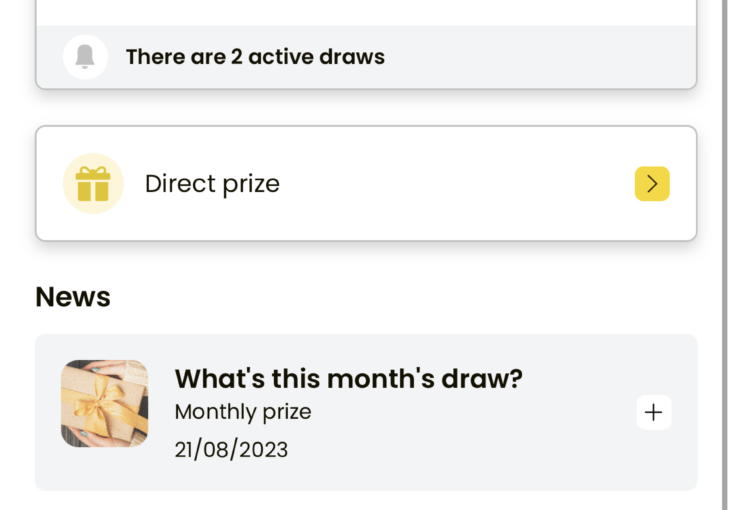Screen dimensions: 750x510
Task: Expand the news item using the plus icon
Action: point(653,412)
